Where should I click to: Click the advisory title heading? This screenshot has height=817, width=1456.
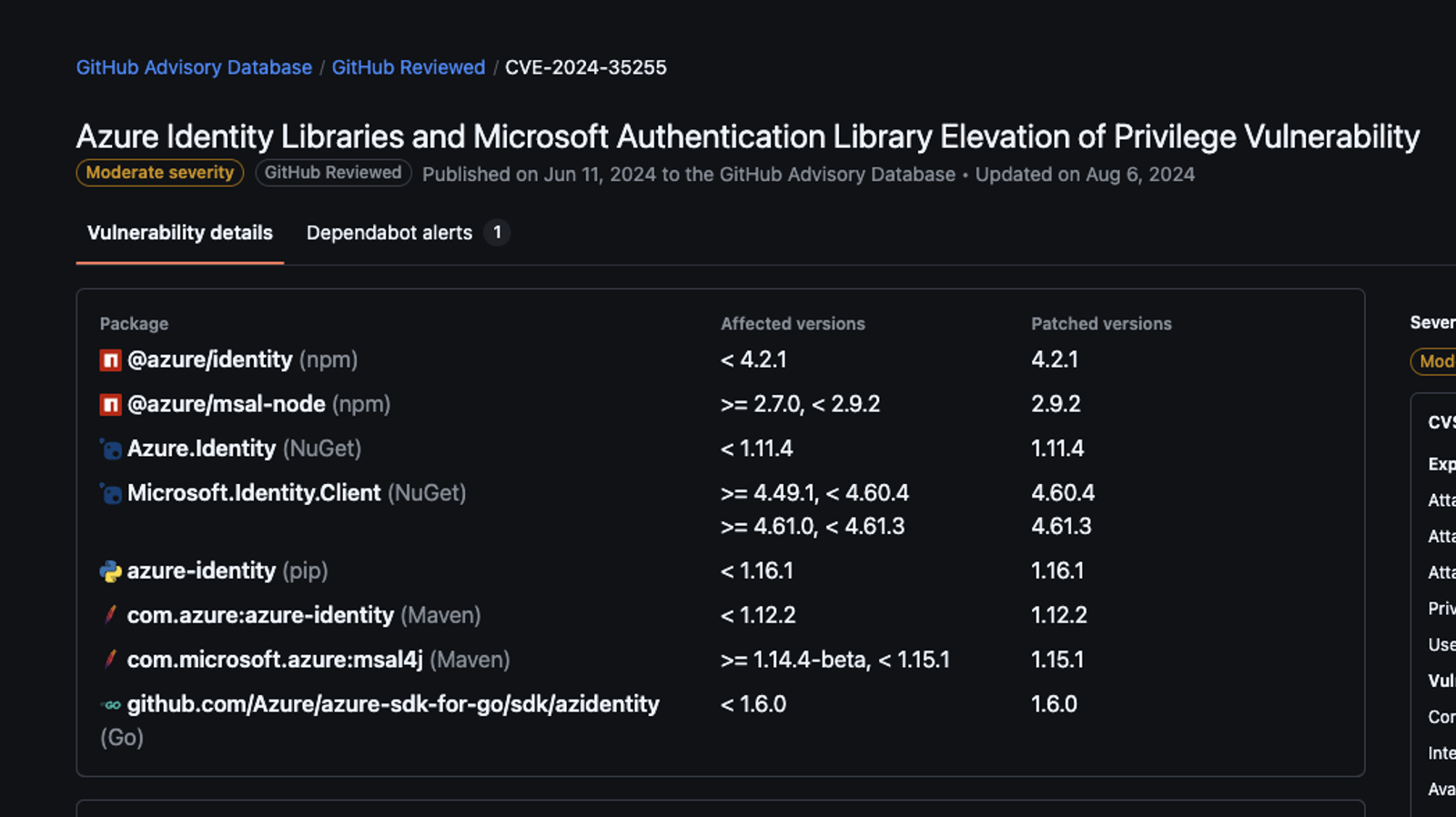tap(748, 136)
